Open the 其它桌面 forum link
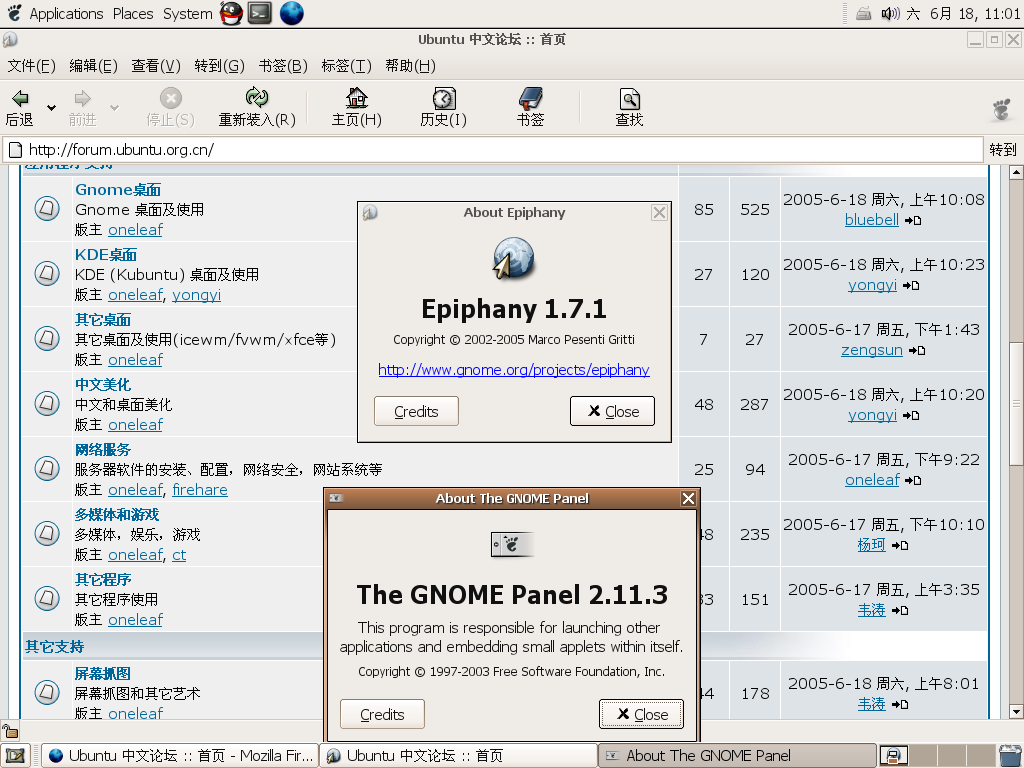1024x768 pixels. point(103,319)
